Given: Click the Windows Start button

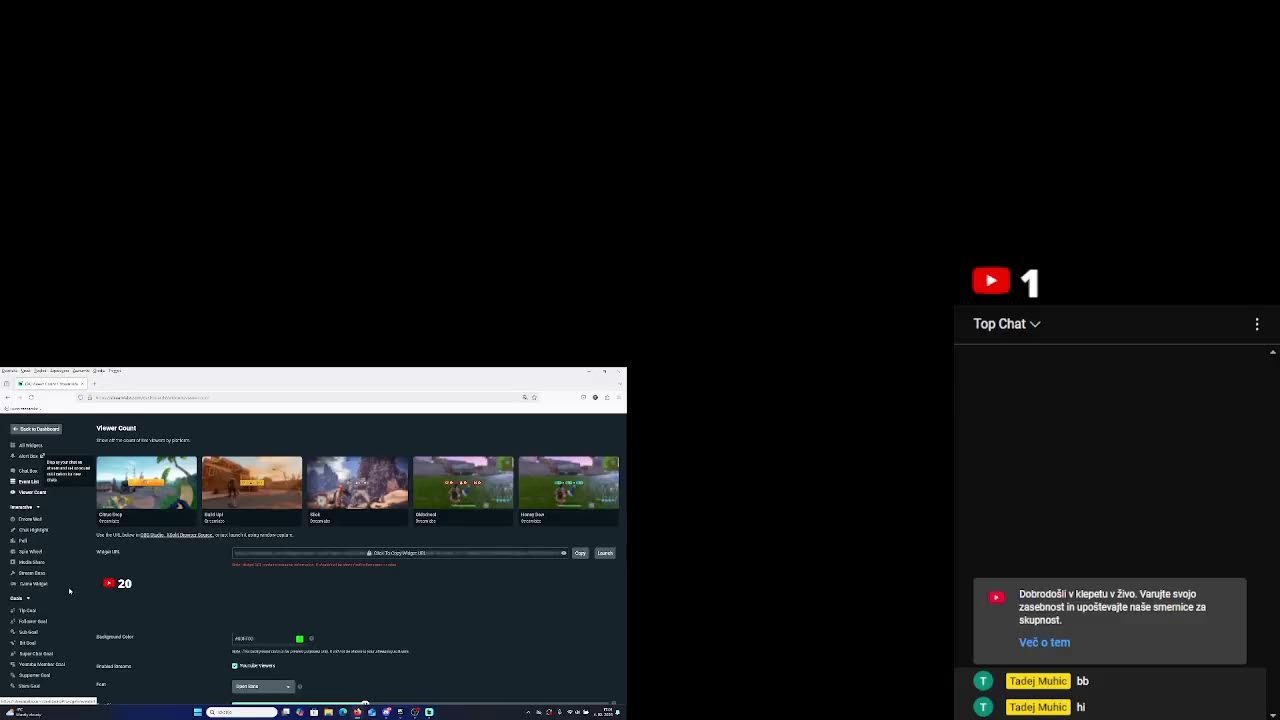Looking at the screenshot, I should pyautogui.click(x=198, y=712).
